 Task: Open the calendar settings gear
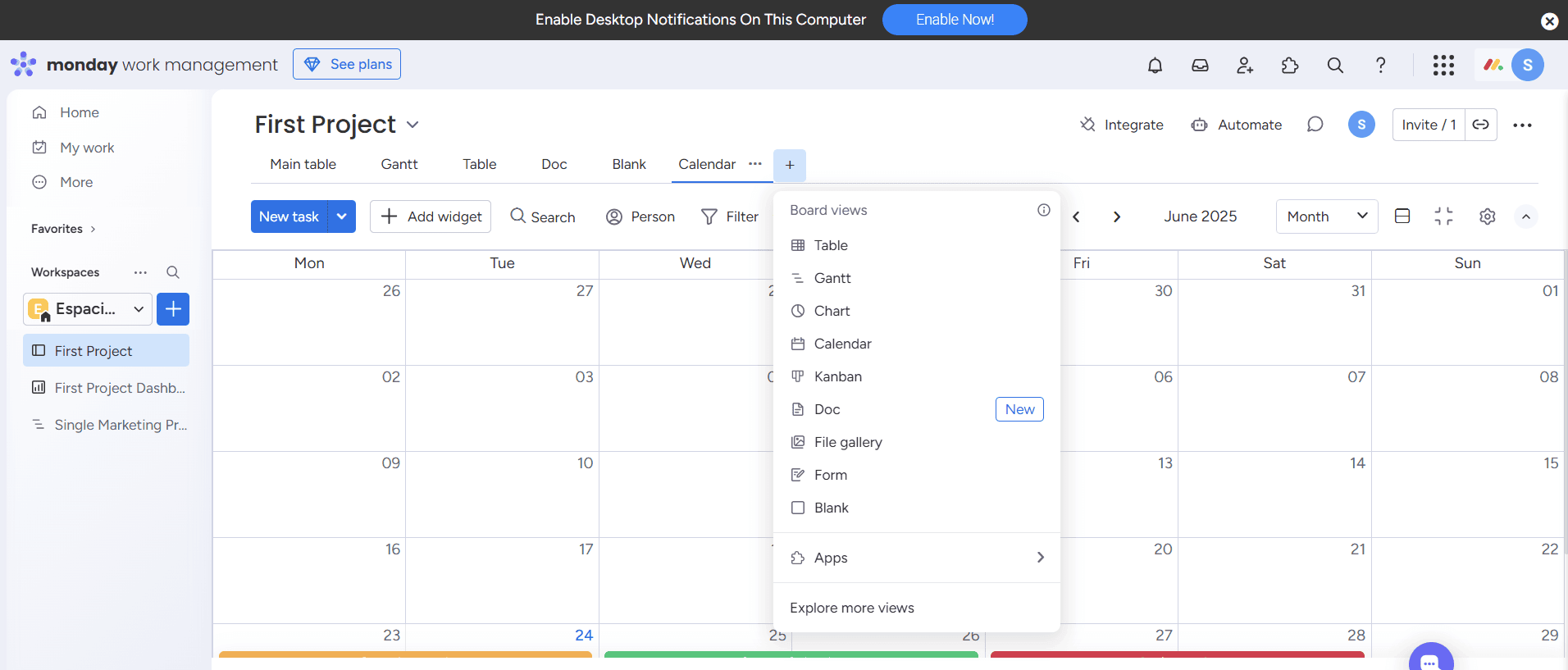coord(1487,216)
